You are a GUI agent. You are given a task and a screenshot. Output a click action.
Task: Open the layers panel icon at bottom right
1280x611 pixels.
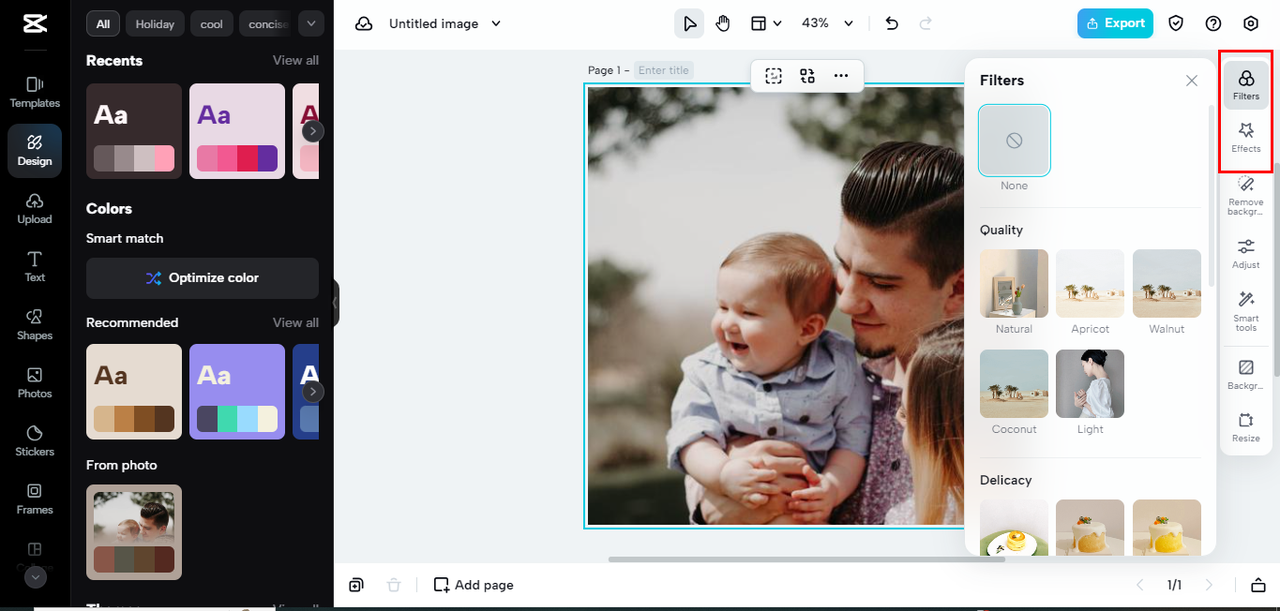click(1258, 585)
